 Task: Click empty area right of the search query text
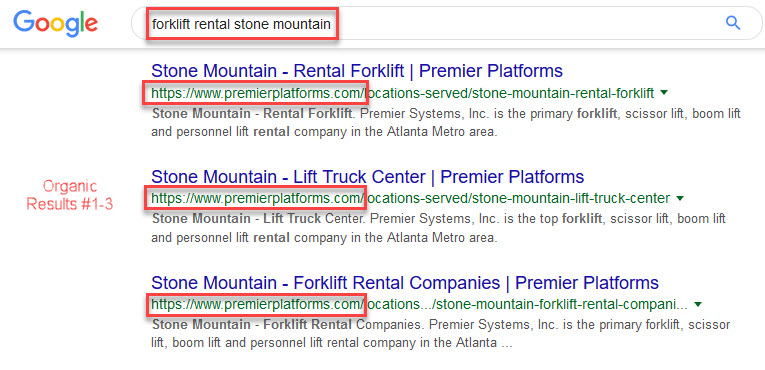(527, 23)
